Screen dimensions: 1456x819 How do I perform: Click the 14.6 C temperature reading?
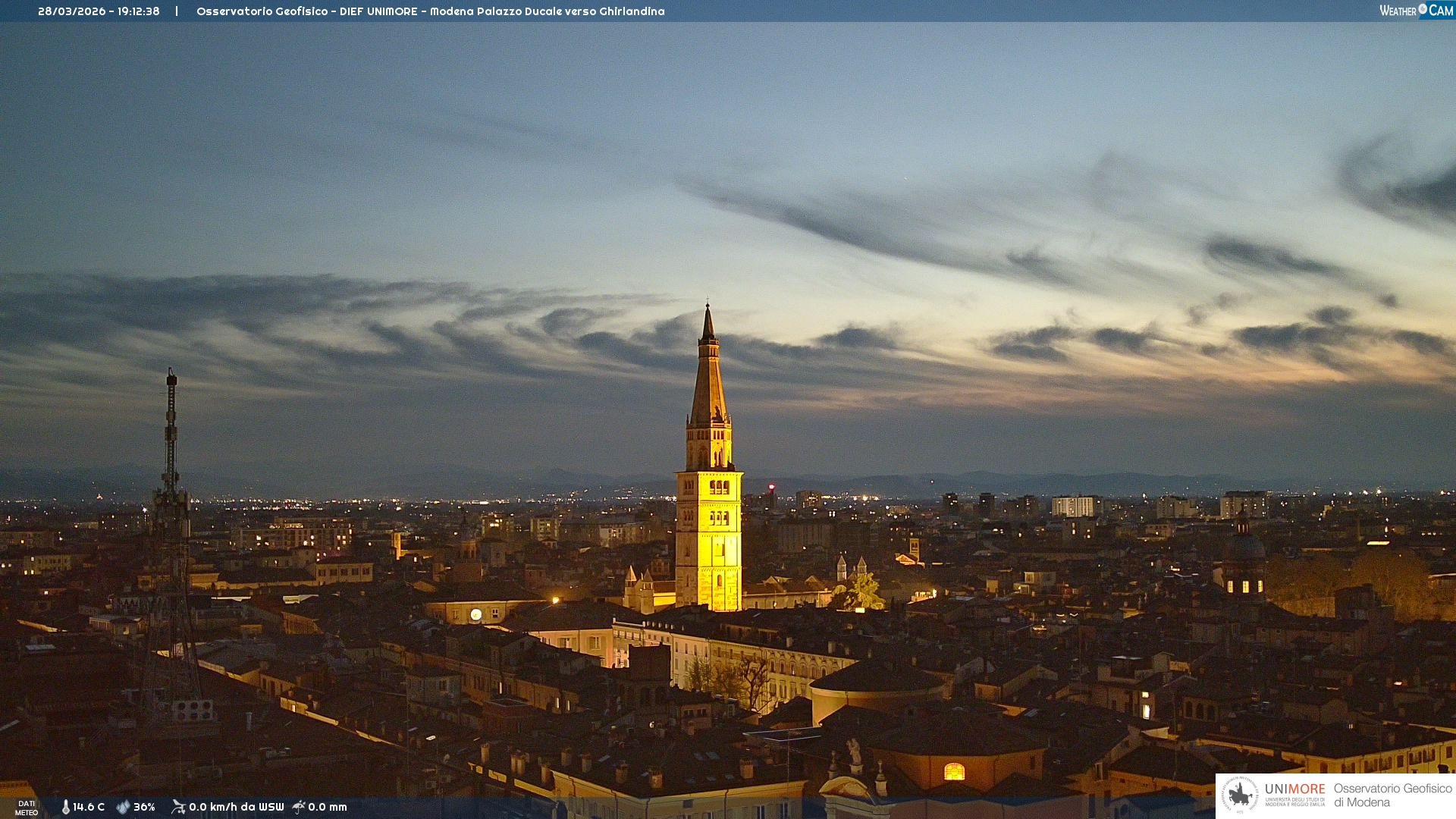pos(89,807)
